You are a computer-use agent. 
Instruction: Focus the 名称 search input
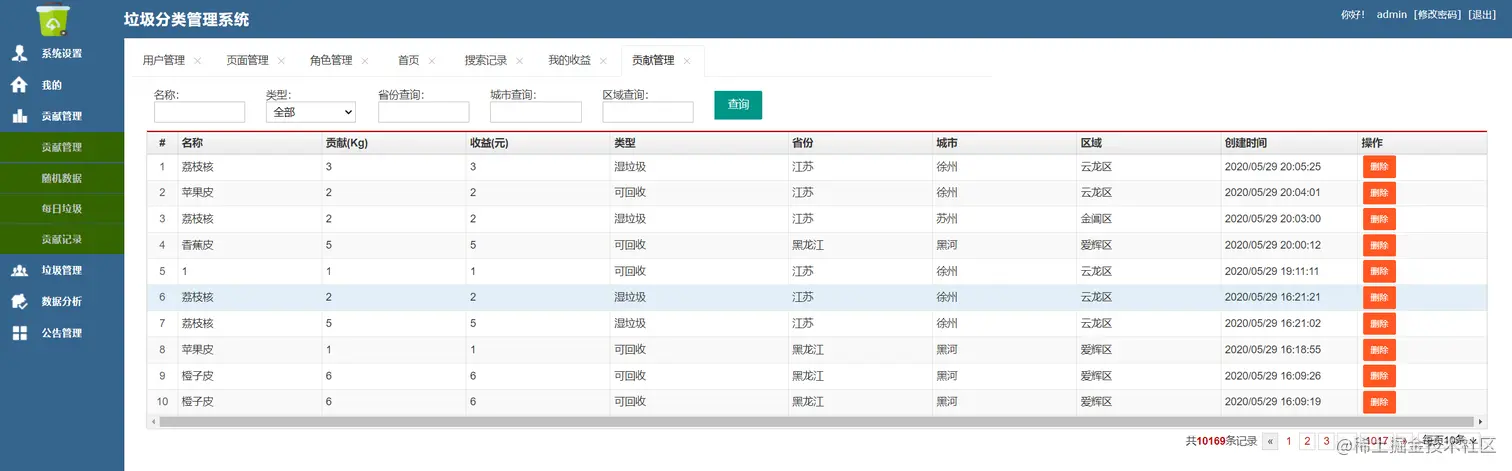click(x=200, y=112)
